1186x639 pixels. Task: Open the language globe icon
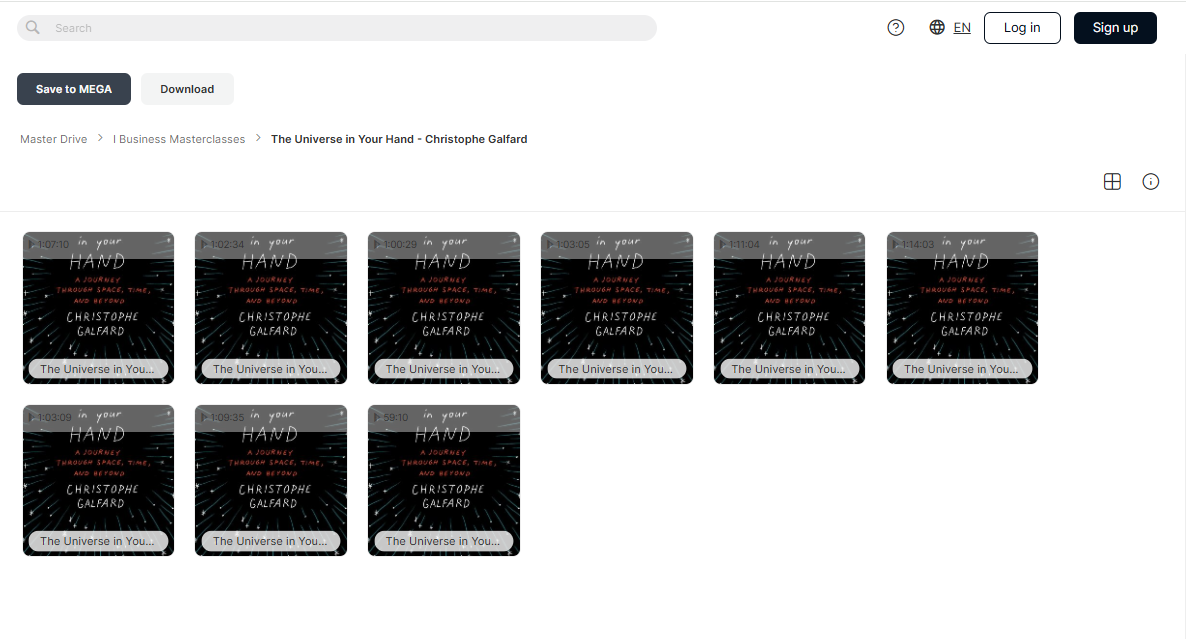937,27
